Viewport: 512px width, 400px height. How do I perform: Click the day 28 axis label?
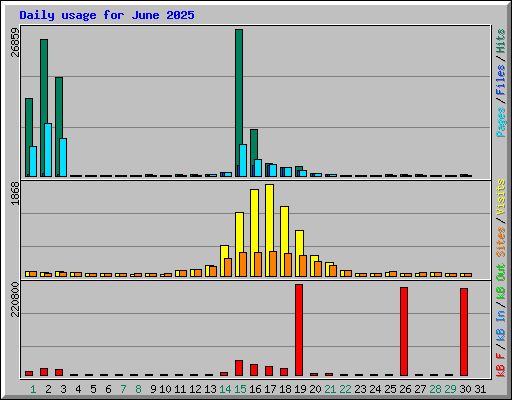435,389
